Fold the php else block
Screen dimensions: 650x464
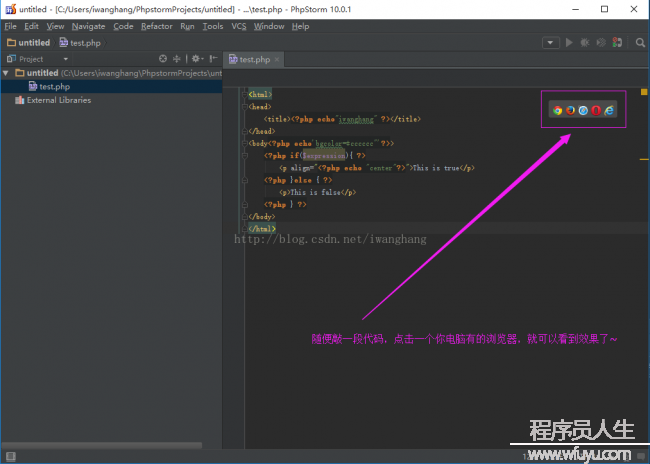[x=245, y=180]
